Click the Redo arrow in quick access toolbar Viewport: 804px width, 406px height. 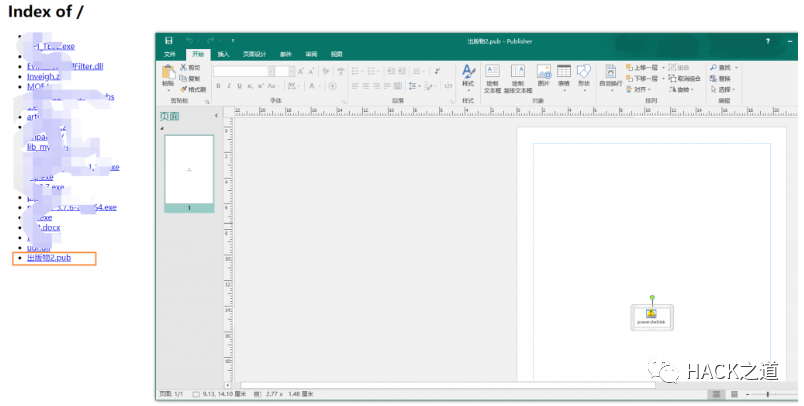click(210, 40)
